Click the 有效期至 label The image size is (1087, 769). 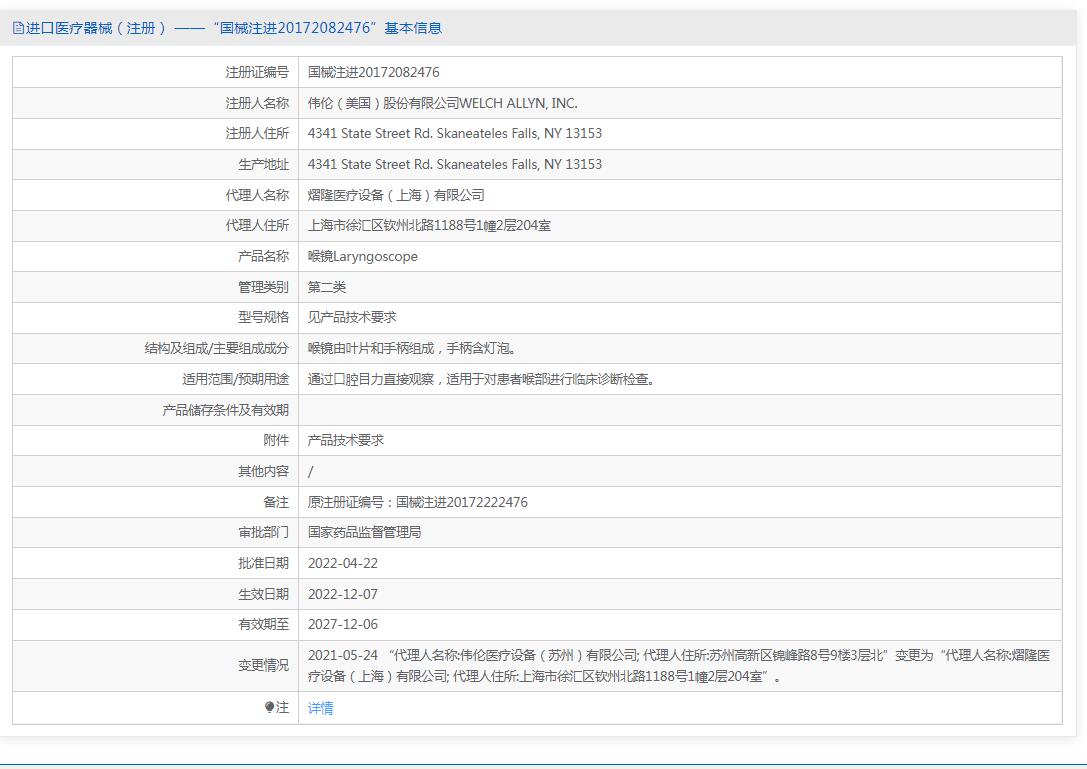pyautogui.click(x=263, y=624)
